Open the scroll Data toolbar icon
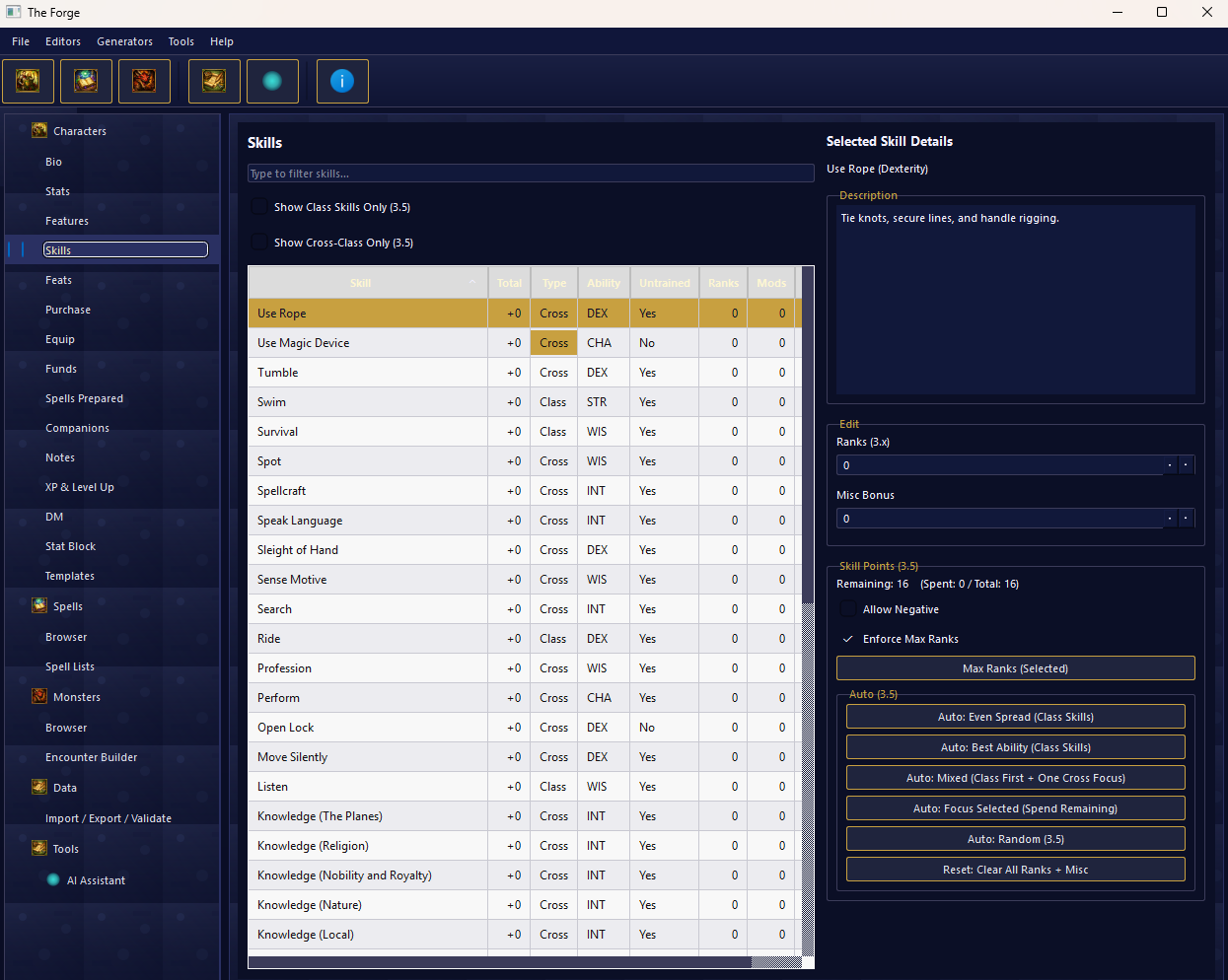Image resolution: width=1228 pixels, height=980 pixels. tap(213, 81)
